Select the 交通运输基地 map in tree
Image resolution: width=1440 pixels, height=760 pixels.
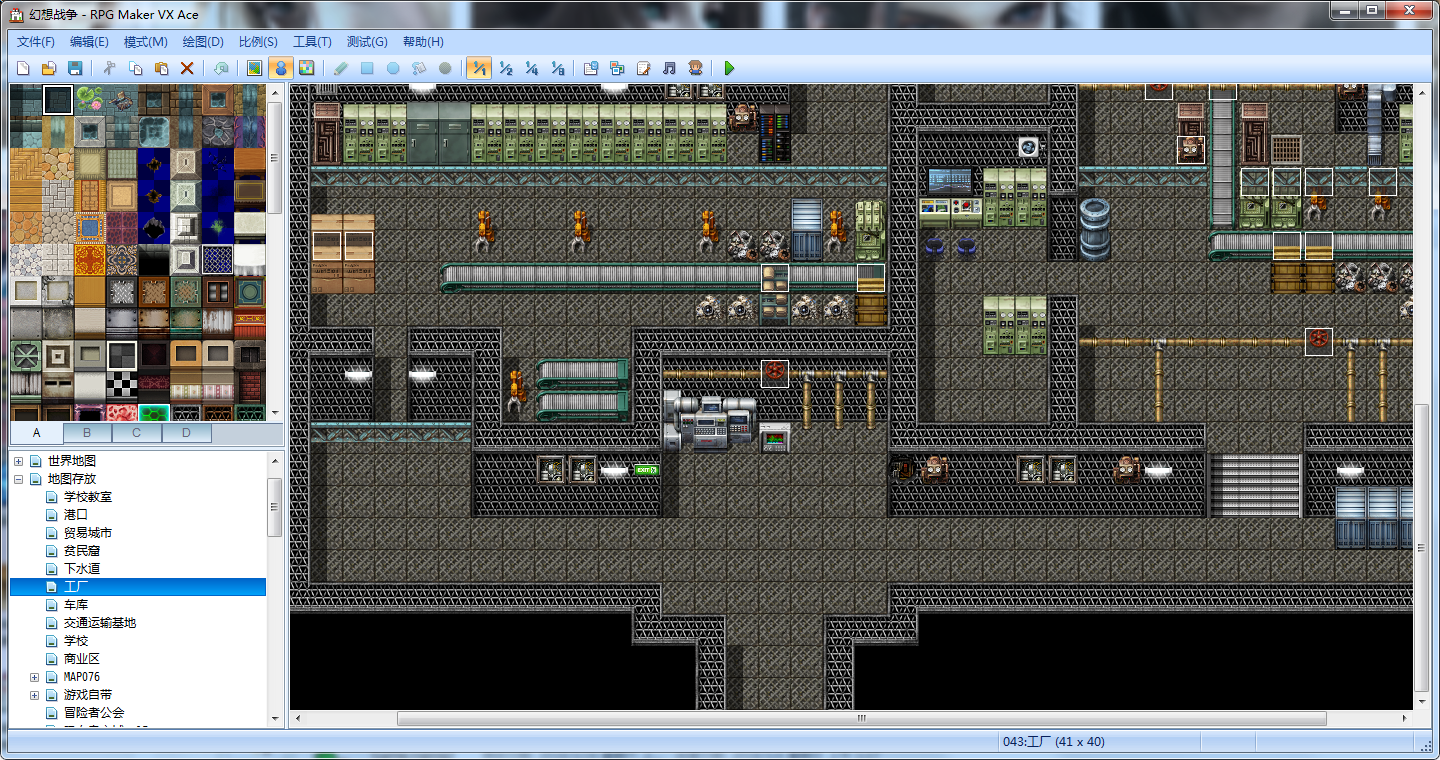tap(100, 623)
